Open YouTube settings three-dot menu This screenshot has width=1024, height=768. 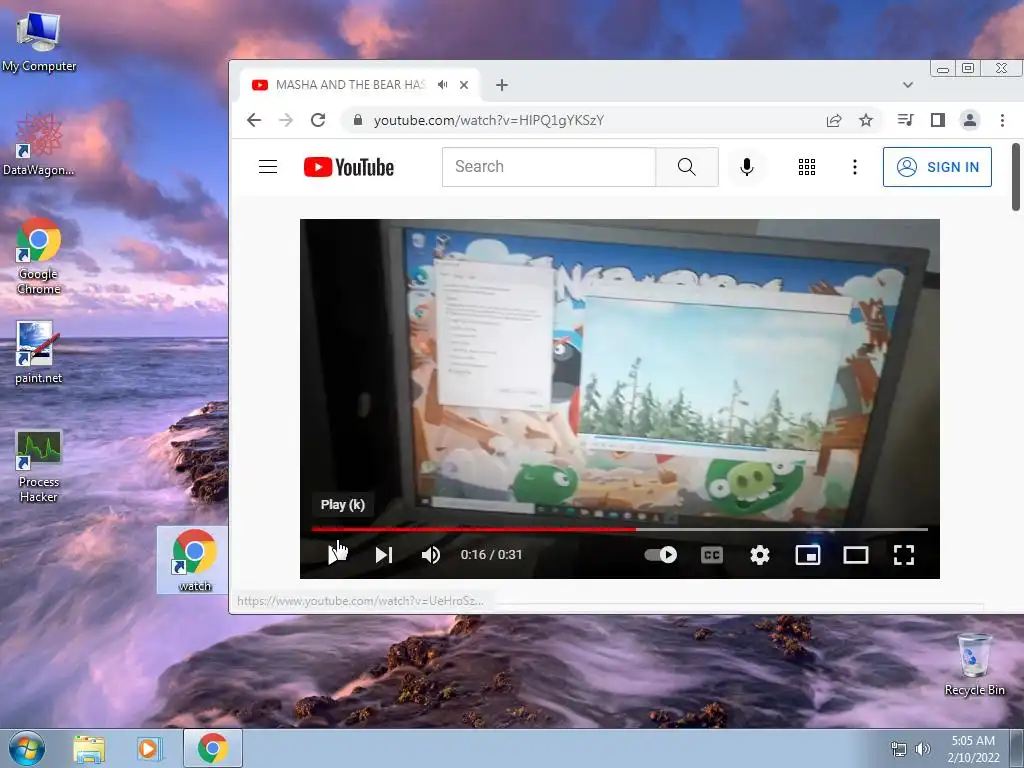[854, 167]
